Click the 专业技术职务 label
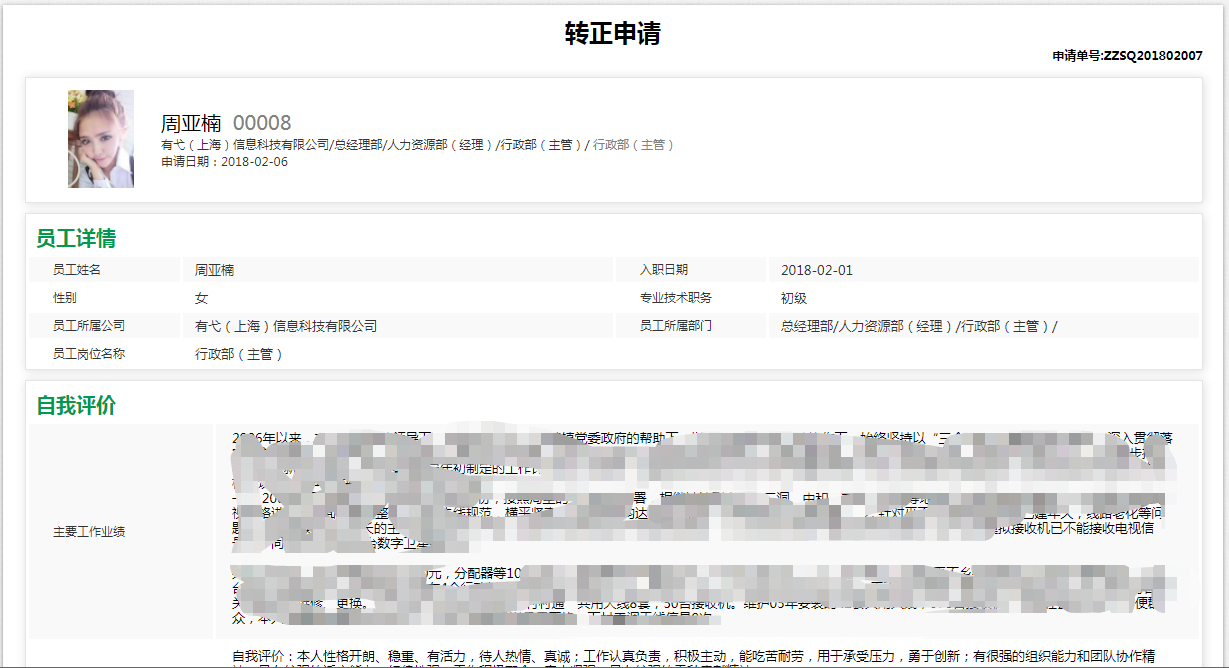Image resolution: width=1229 pixels, height=668 pixels. click(x=676, y=298)
